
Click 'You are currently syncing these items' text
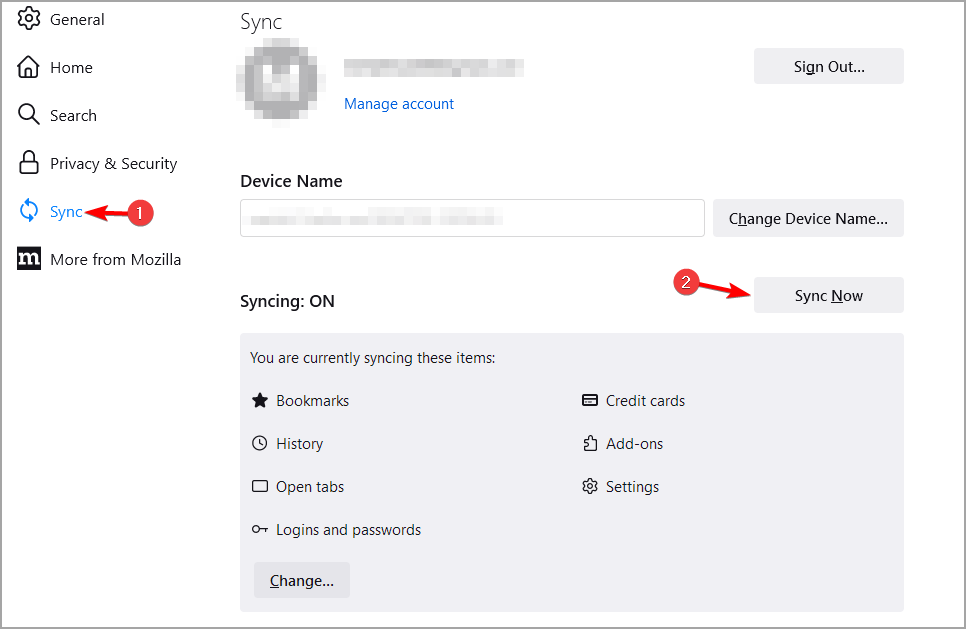pos(373,358)
